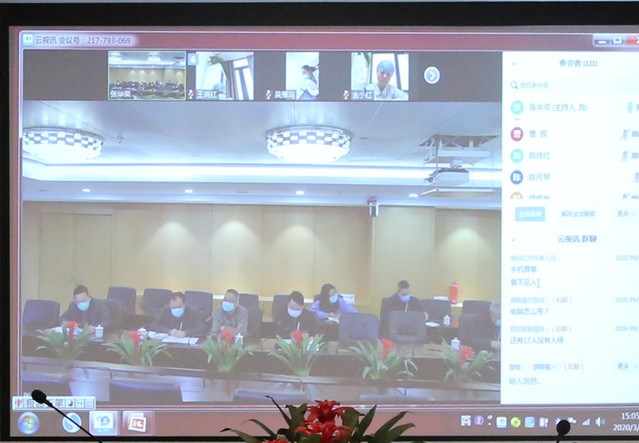Click the 解除全体静音 unmute all button
Screen dimensions: 639x443
578,213
